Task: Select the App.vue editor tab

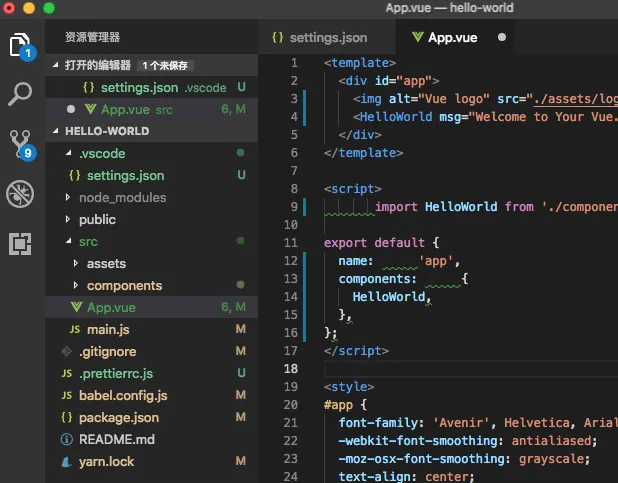Action: coord(452,38)
